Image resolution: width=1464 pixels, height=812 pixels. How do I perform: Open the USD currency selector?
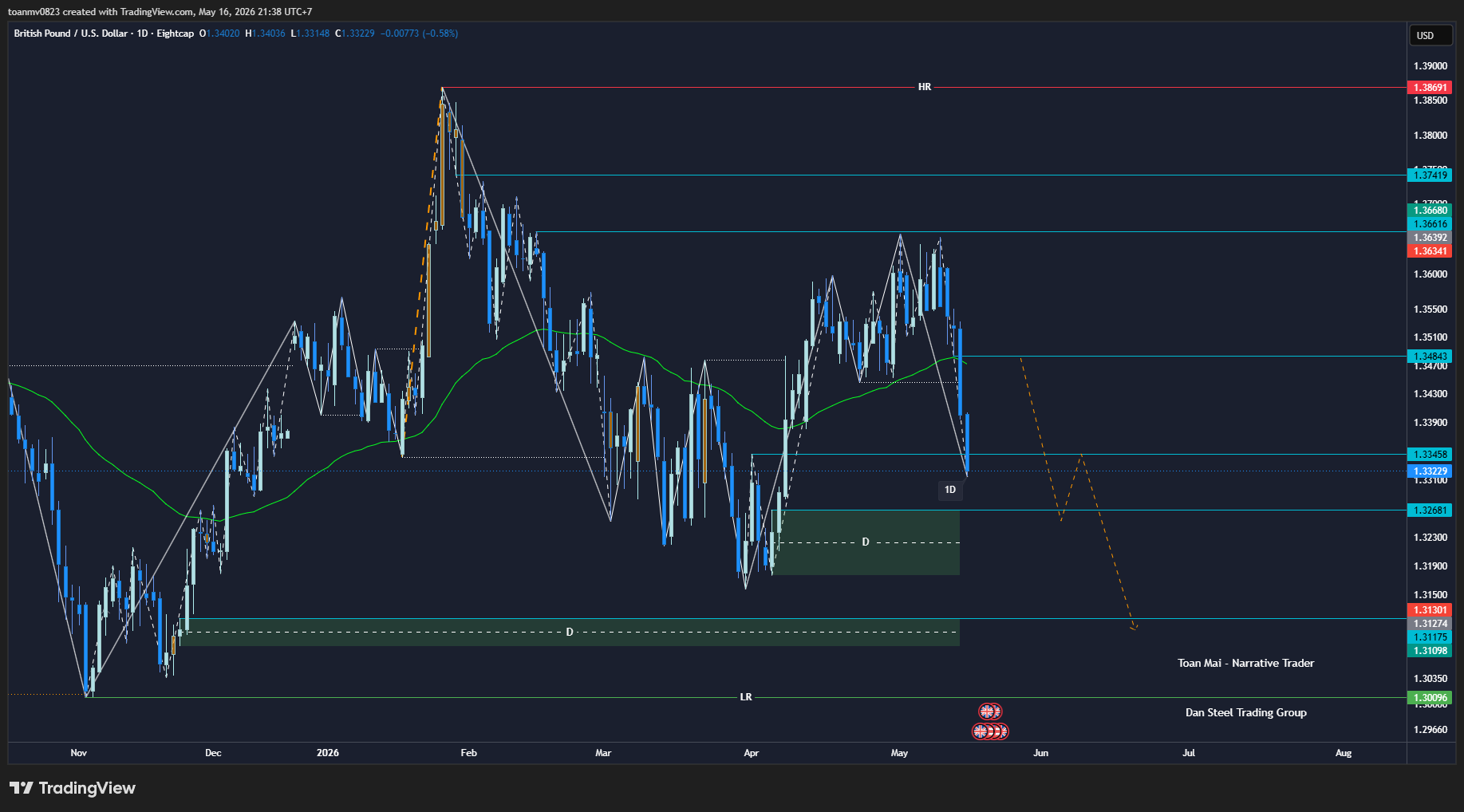[x=1430, y=35]
